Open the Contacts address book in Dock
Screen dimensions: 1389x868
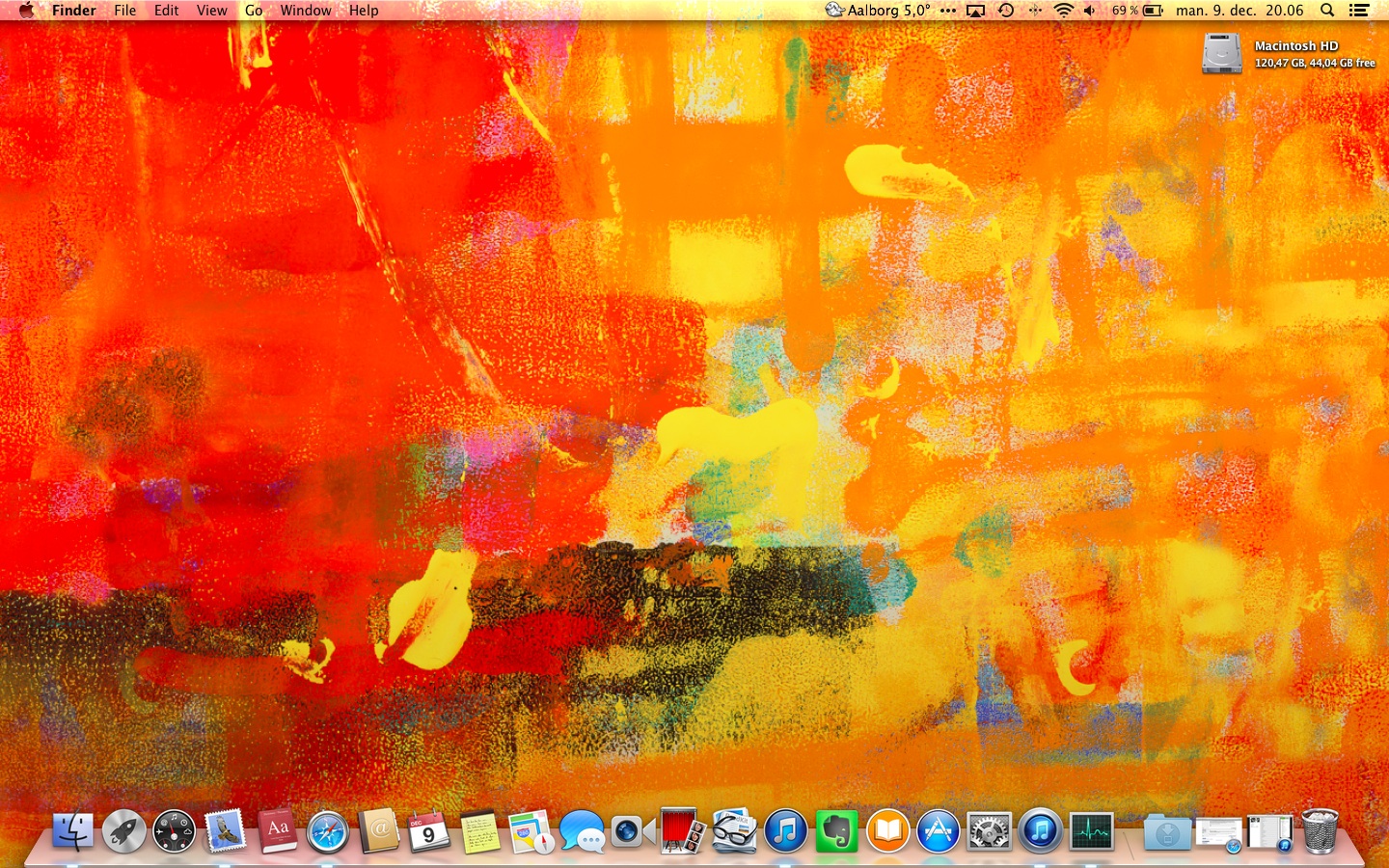click(379, 831)
